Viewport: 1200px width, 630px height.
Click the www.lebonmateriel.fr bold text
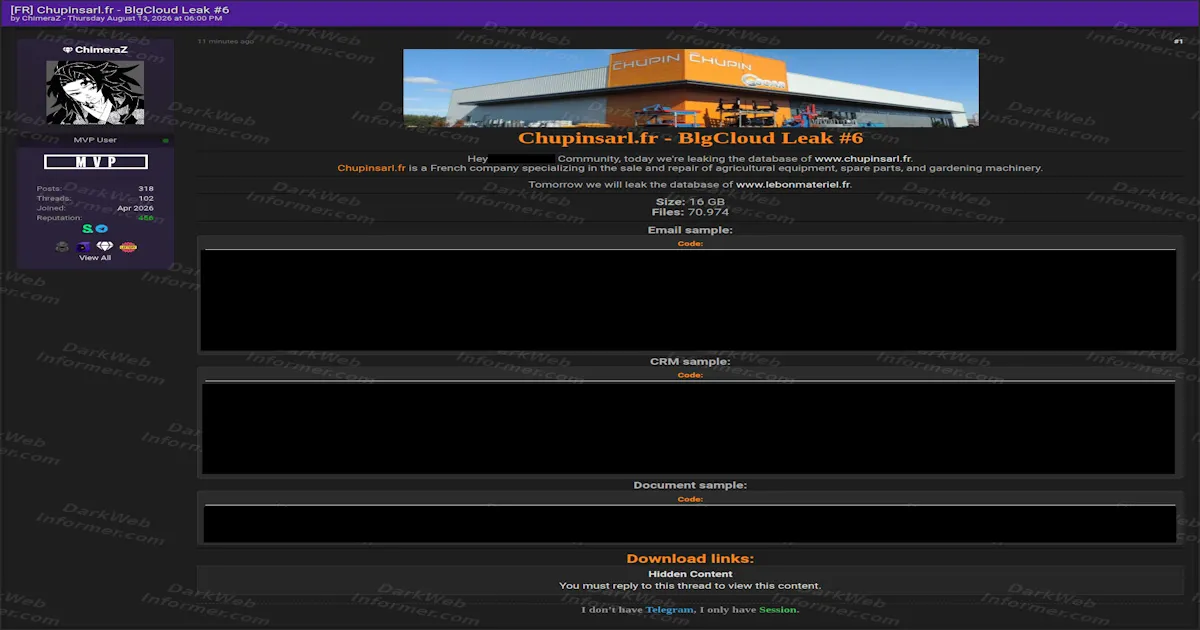[x=793, y=185]
